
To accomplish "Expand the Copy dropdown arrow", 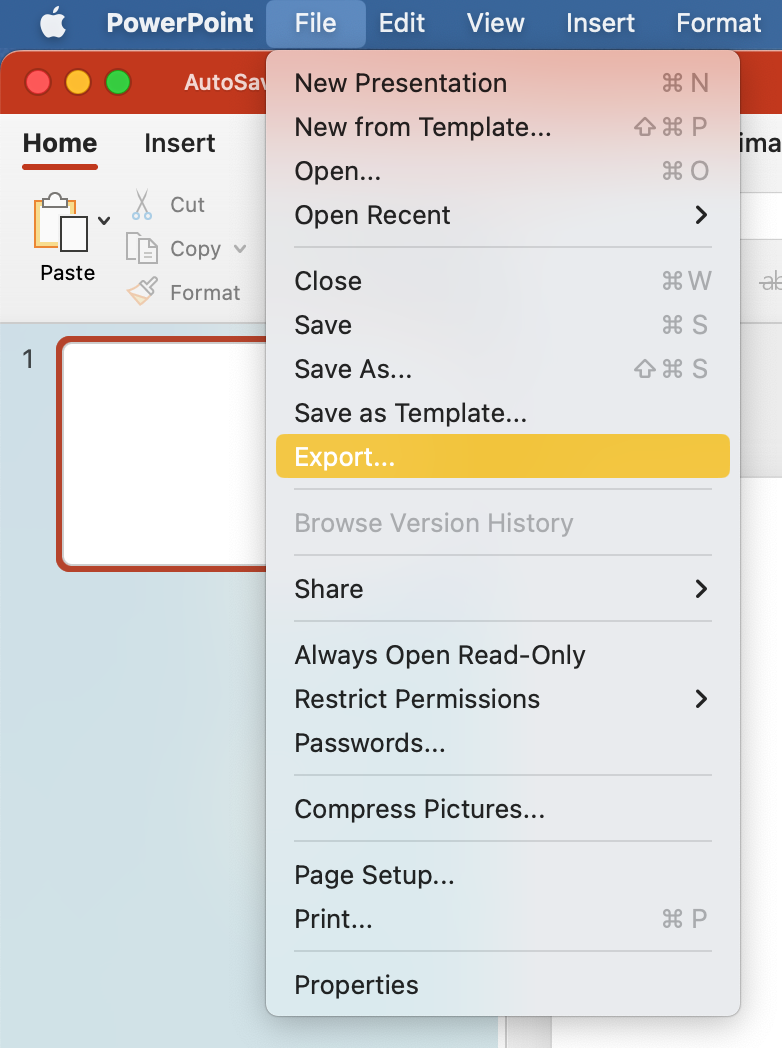I will [x=240, y=249].
